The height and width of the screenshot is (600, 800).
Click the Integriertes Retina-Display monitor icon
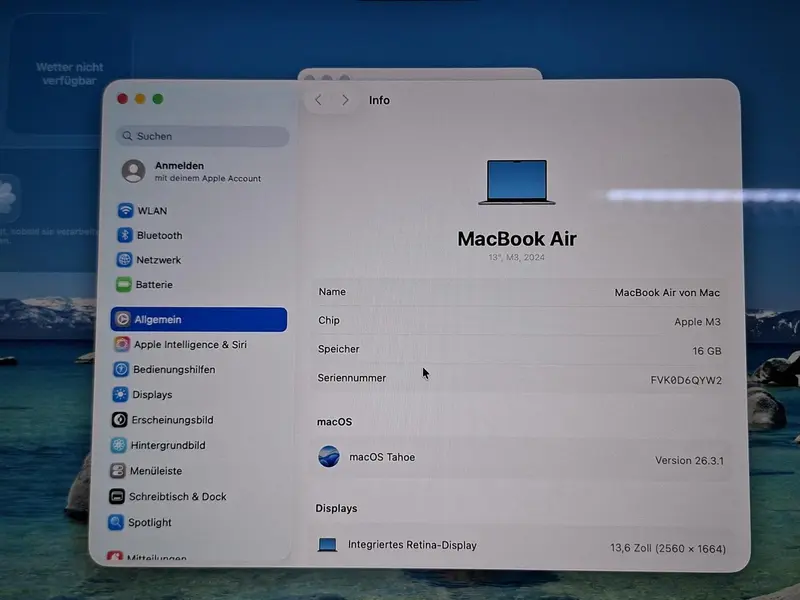click(327, 544)
